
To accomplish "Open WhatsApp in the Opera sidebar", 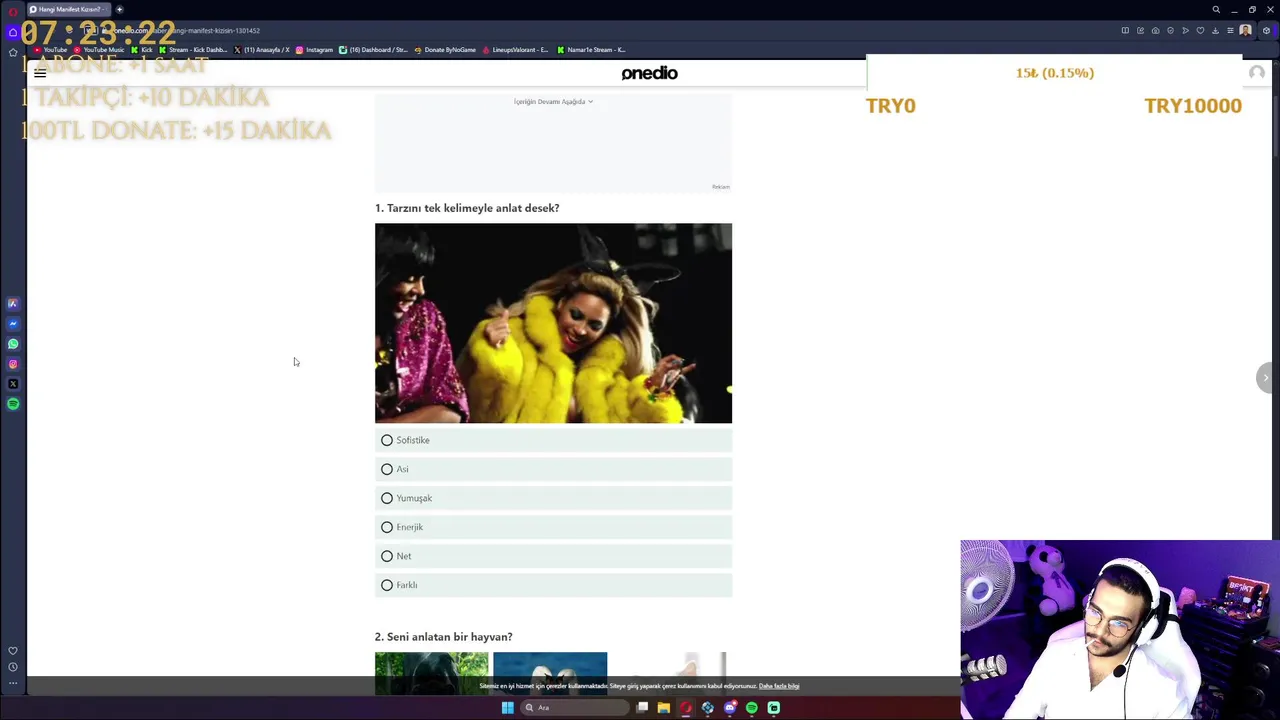I will 13,344.
